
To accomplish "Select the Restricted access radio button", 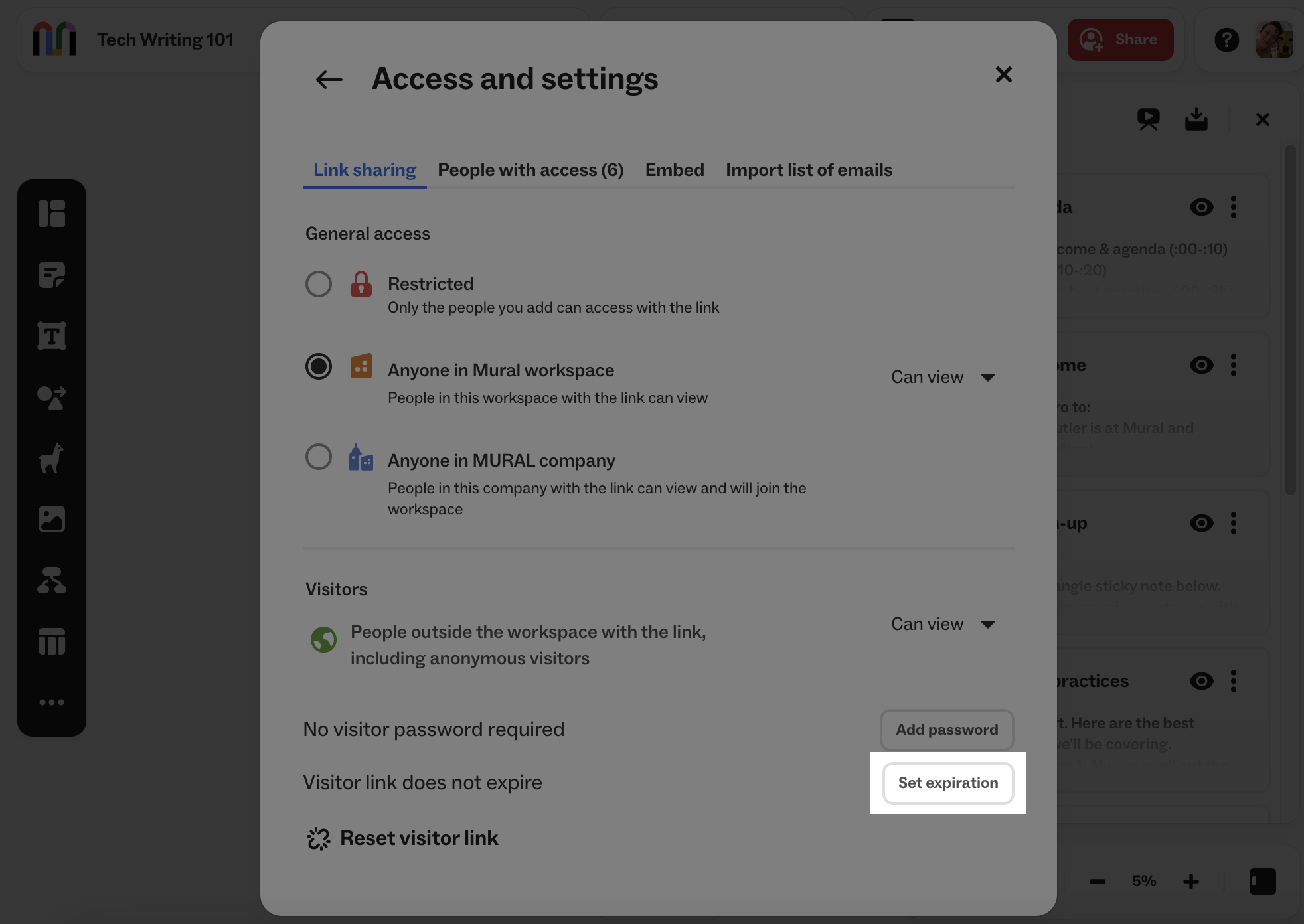I will tap(319, 283).
